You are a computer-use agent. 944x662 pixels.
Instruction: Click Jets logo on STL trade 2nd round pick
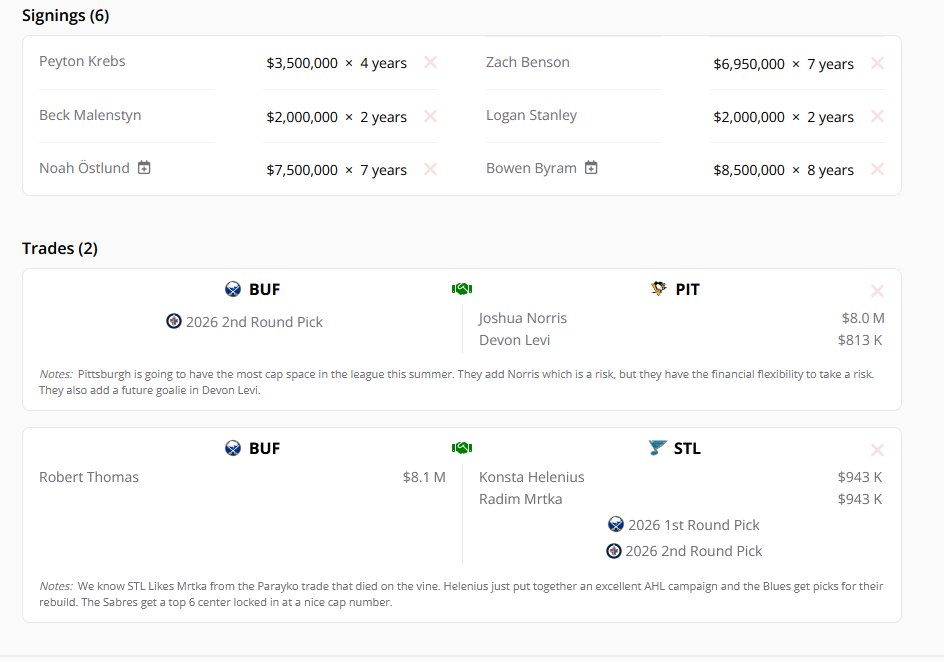pyautogui.click(x=613, y=551)
